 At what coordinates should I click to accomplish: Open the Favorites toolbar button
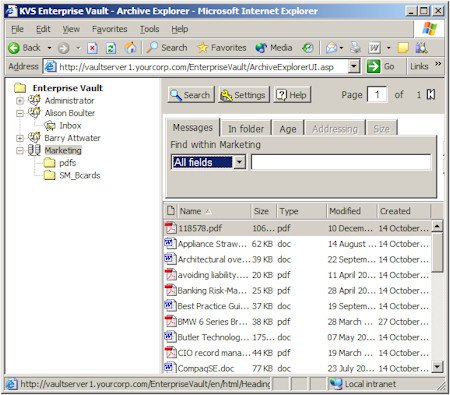[221, 48]
